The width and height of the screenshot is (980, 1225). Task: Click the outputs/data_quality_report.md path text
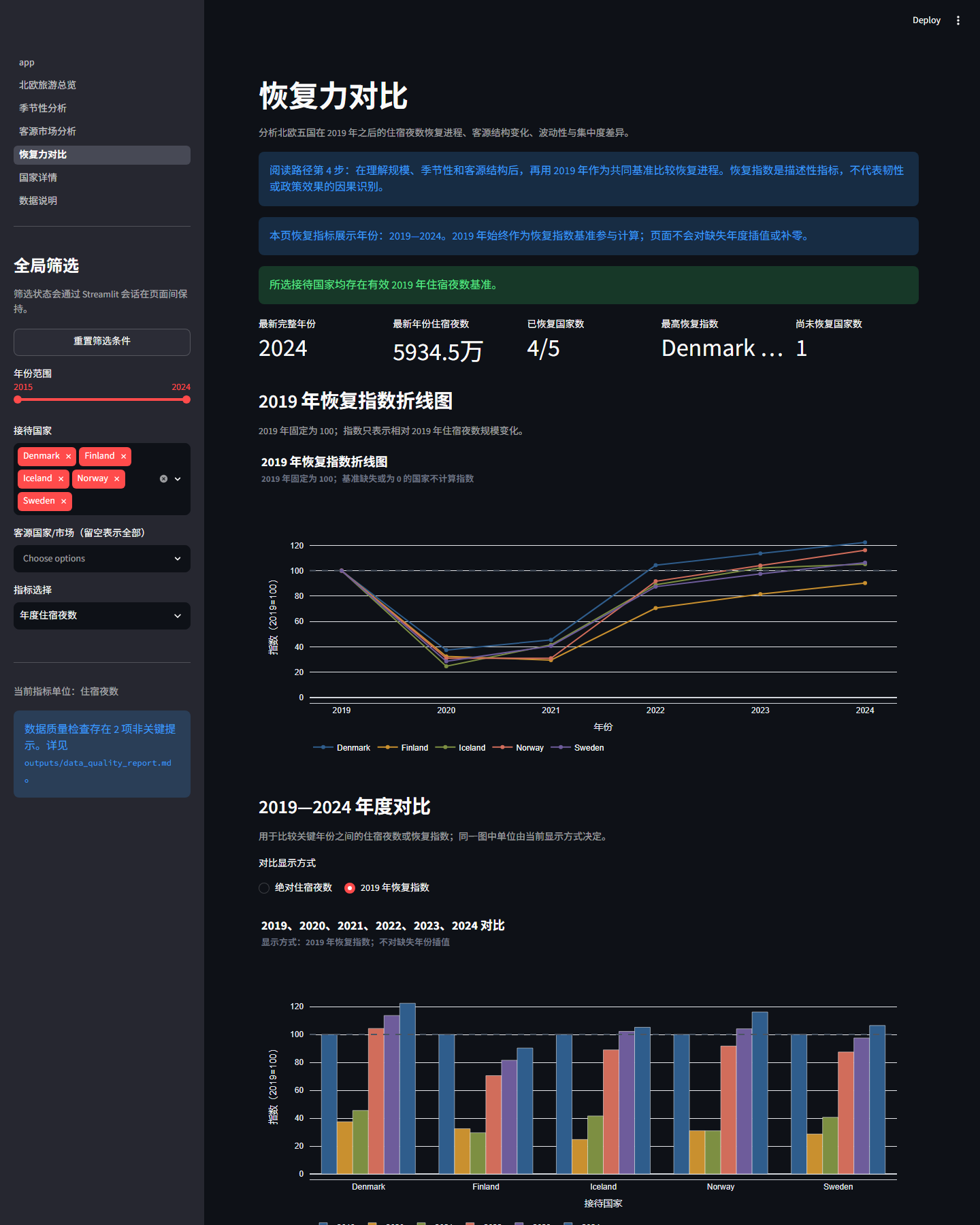pos(98,764)
